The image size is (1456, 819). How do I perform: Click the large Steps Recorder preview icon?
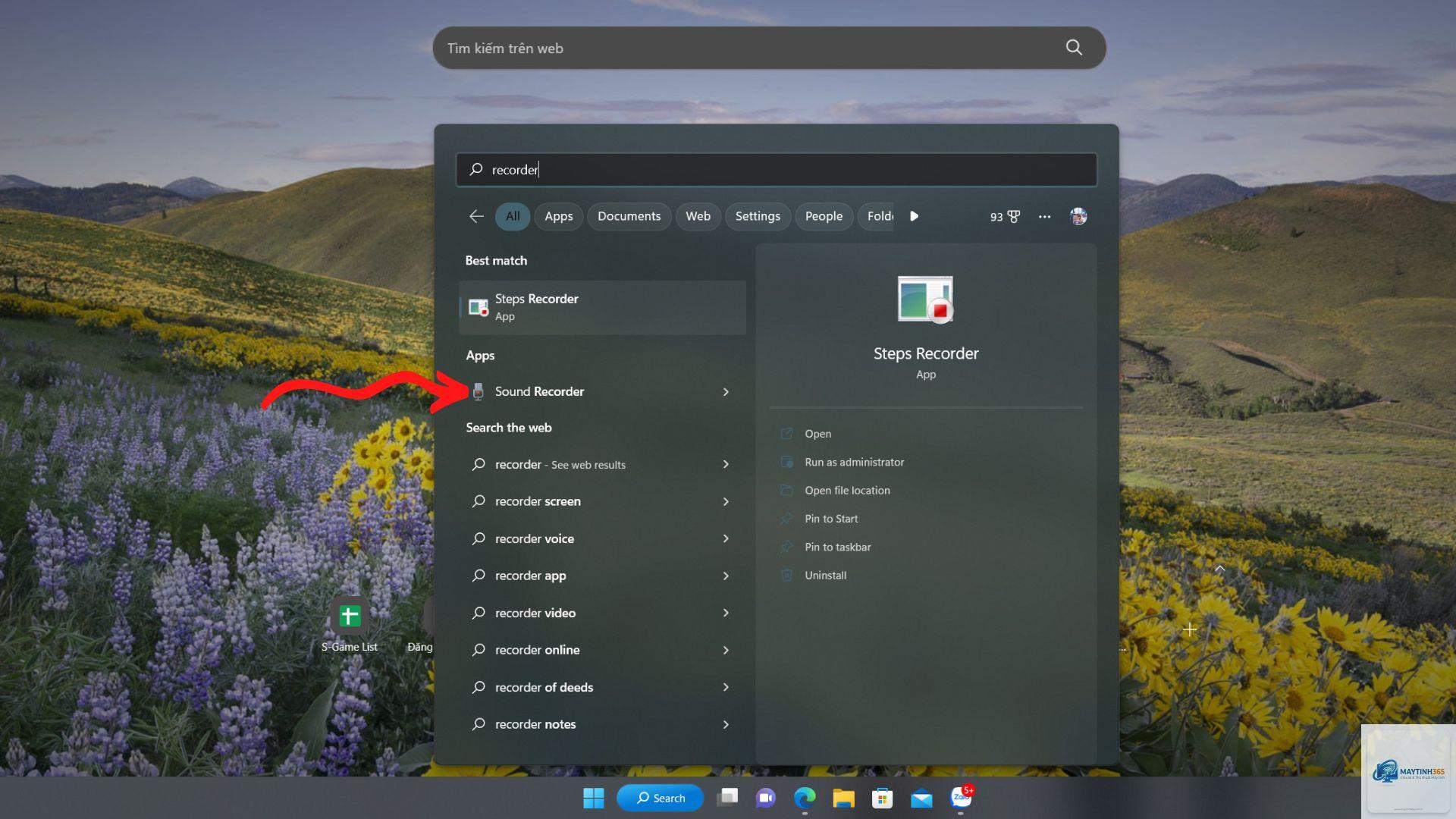925,300
